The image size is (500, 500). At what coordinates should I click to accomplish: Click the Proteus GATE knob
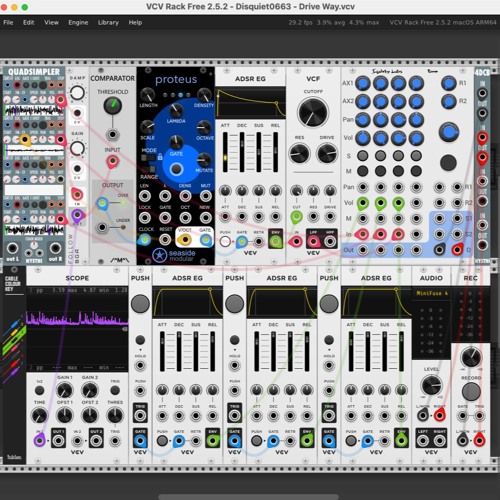point(176,143)
